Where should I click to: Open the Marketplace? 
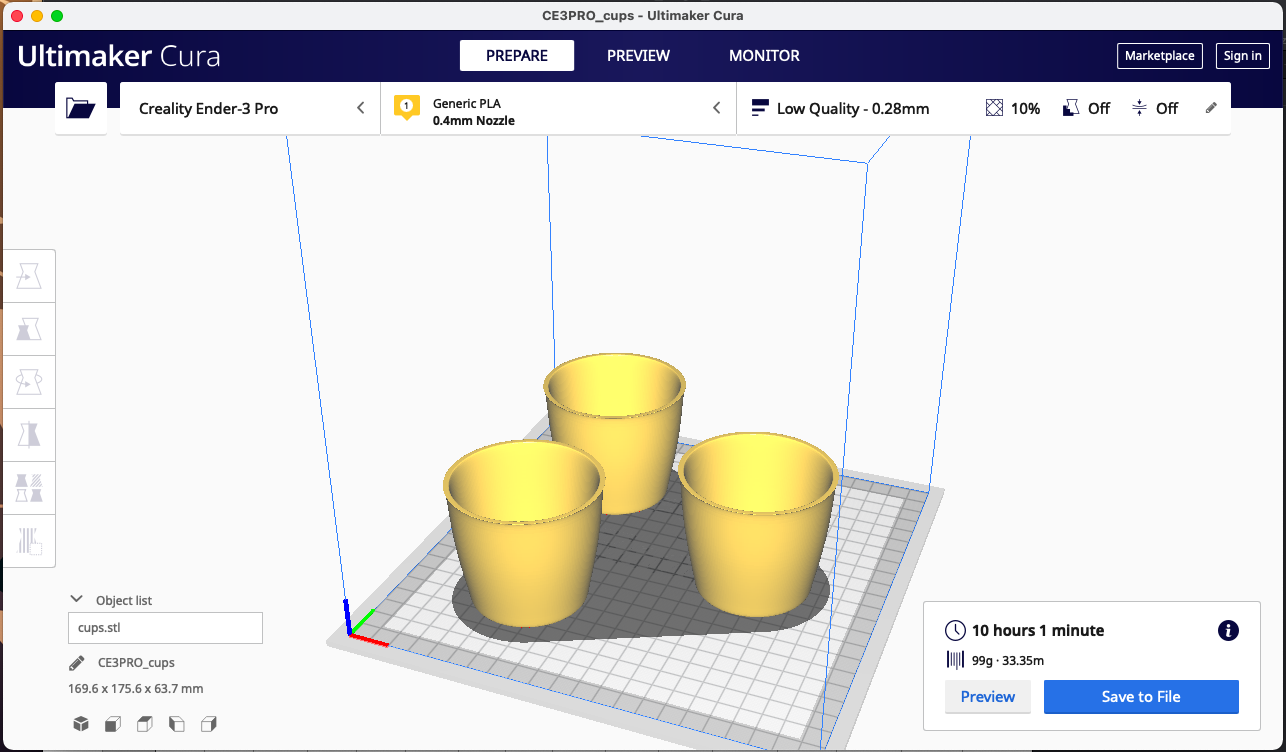1159,56
